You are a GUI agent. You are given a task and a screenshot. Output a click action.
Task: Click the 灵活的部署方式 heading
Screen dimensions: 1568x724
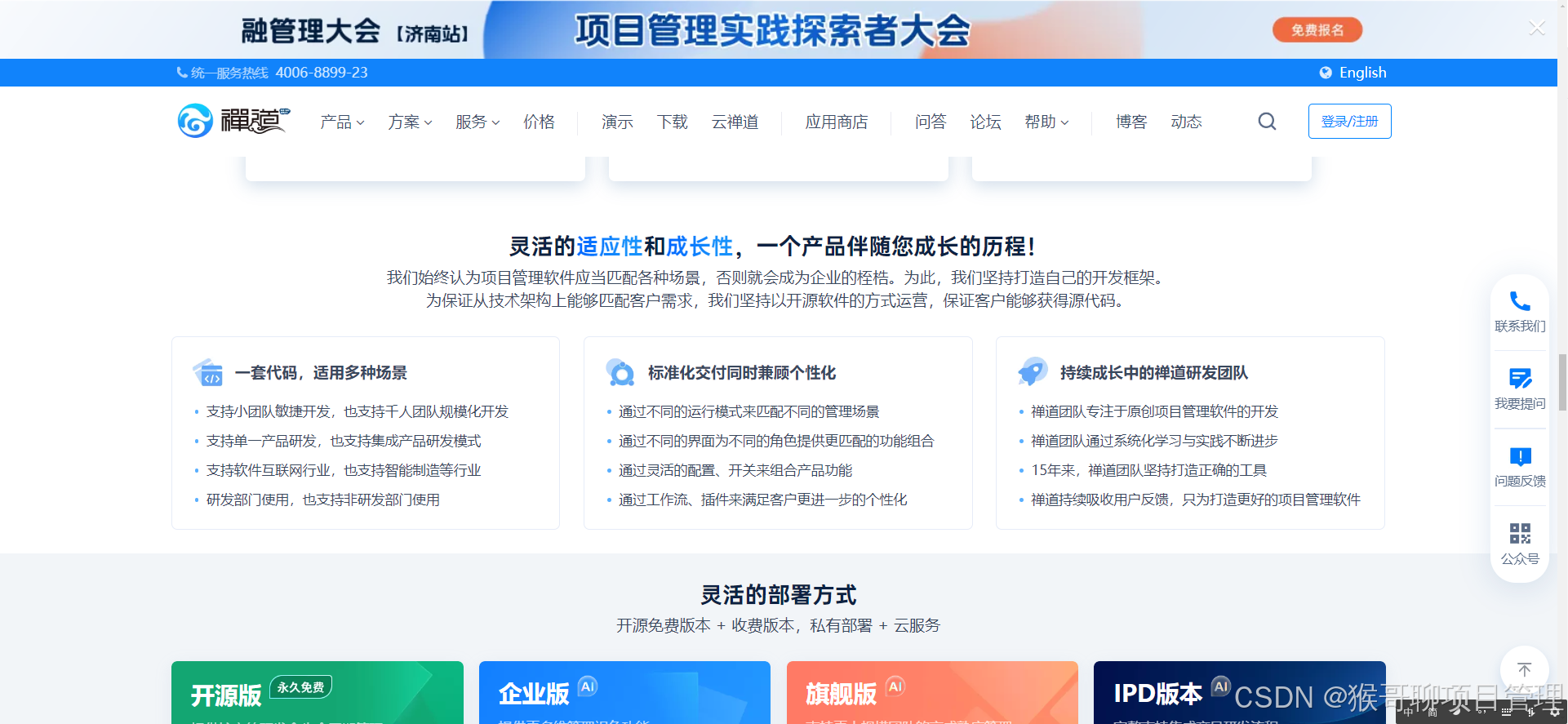coord(779,595)
